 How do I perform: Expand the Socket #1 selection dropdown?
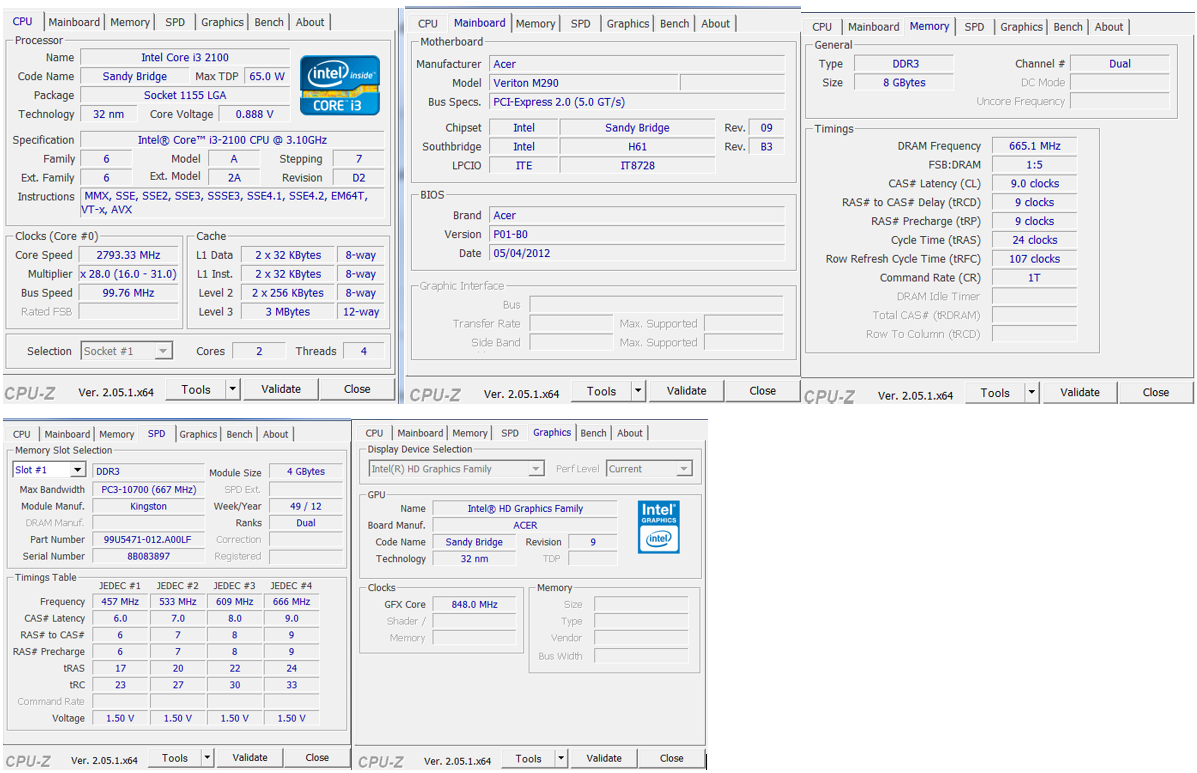[163, 351]
